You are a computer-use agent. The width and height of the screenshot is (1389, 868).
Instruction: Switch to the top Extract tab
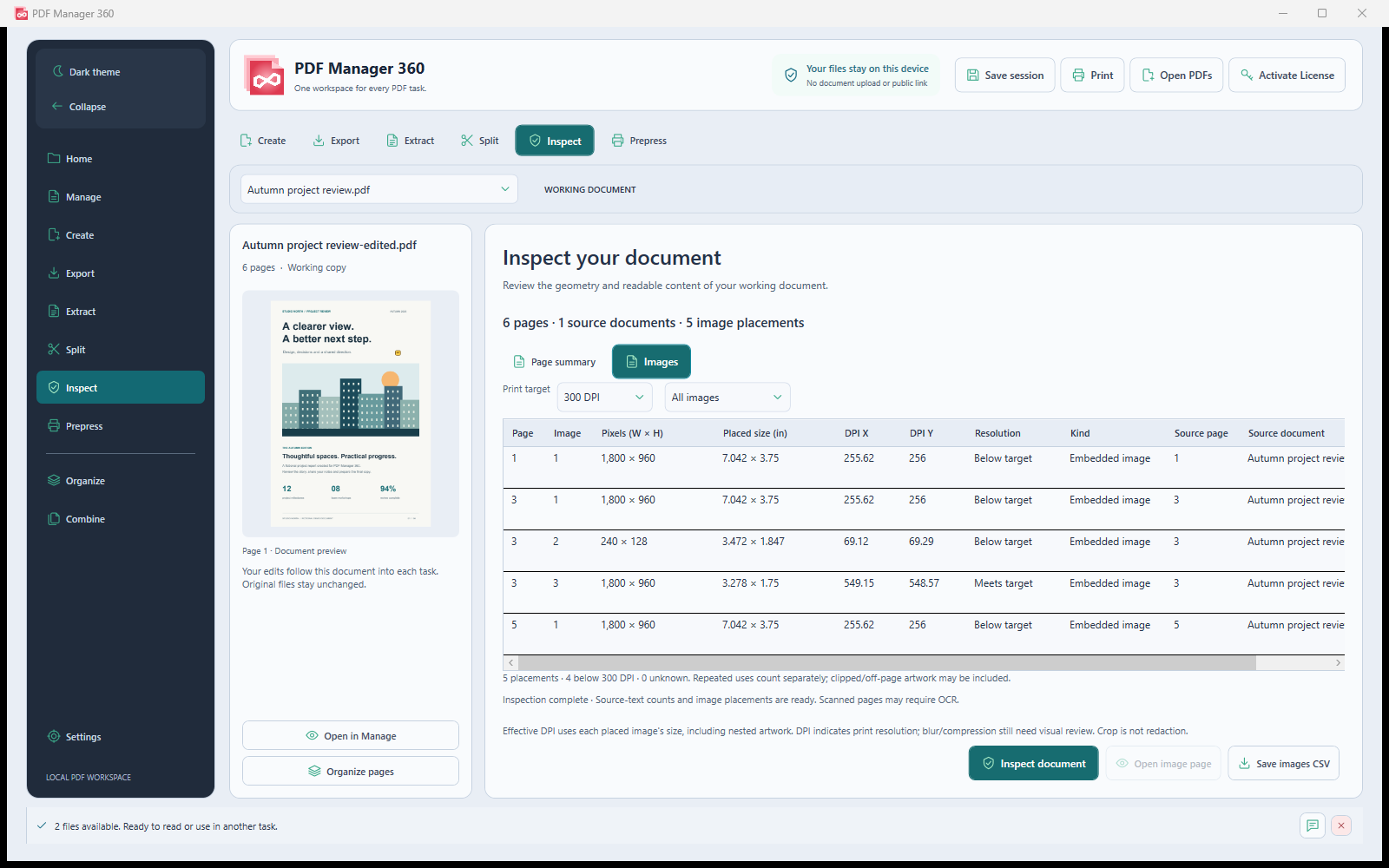[x=410, y=141]
